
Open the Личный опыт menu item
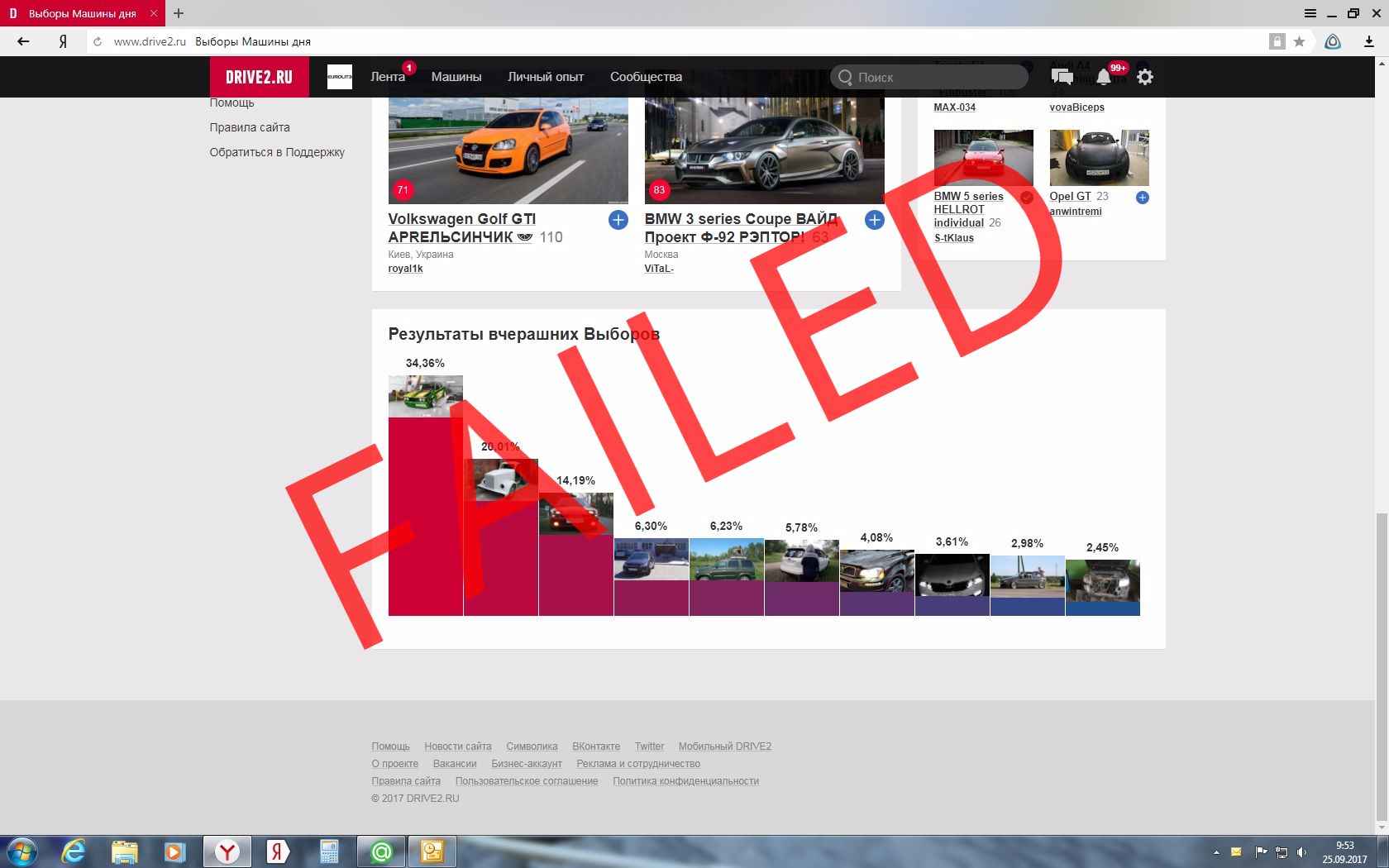(546, 77)
